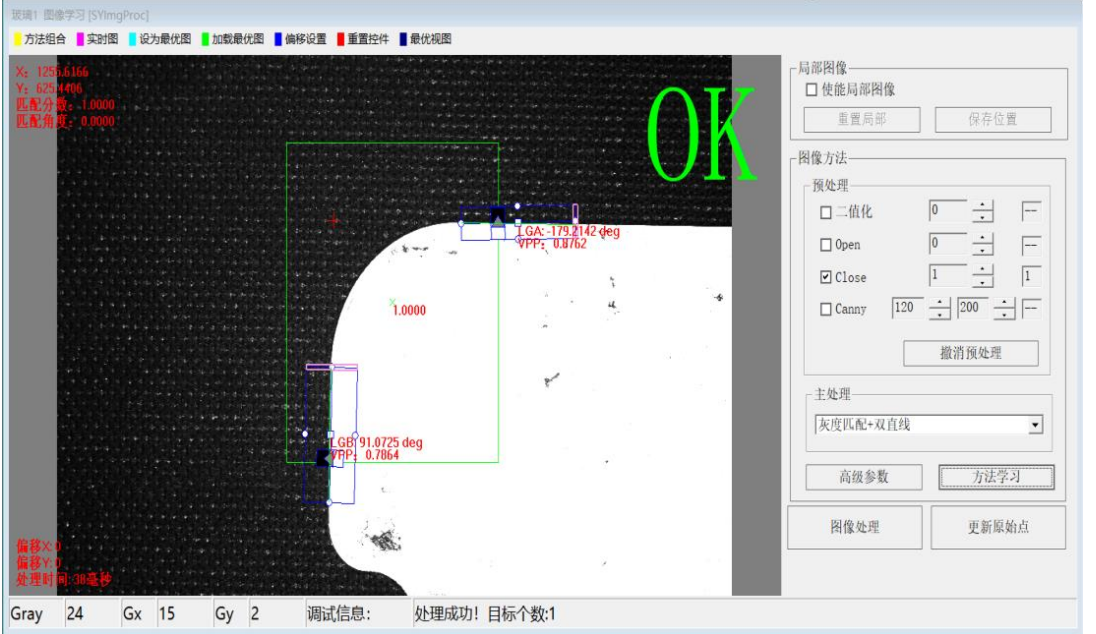Check the Open morphology checkbox
This screenshot has height=634, width=1096.
(826, 245)
